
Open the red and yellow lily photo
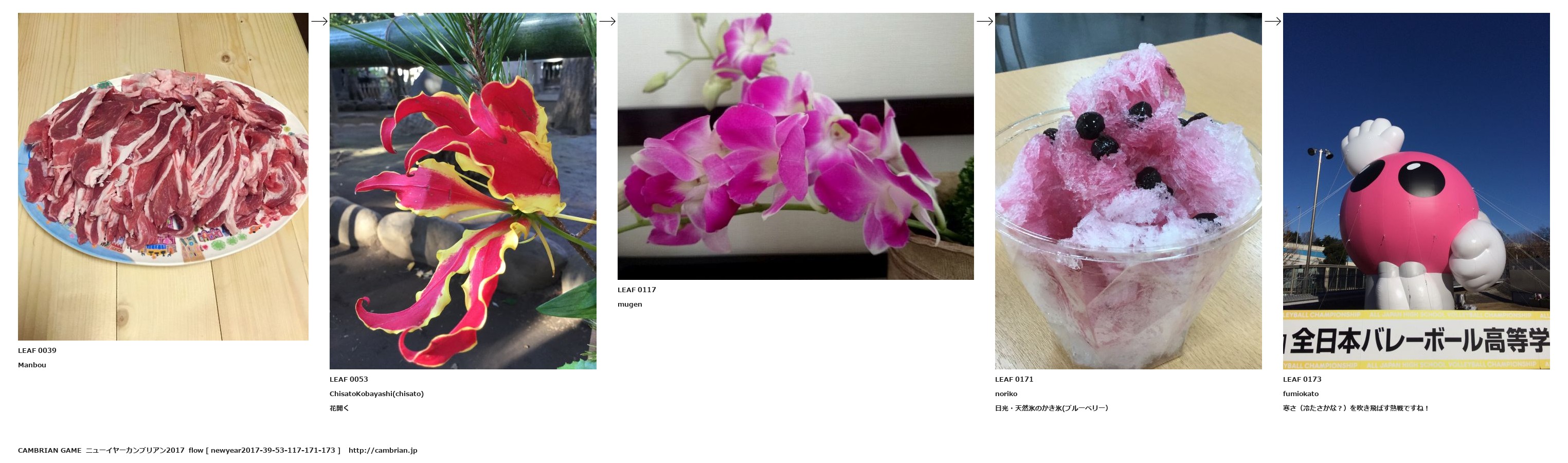tap(463, 191)
